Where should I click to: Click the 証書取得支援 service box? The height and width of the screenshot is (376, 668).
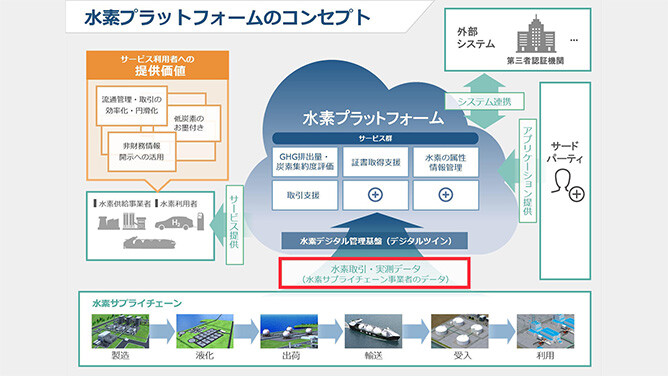tap(375, 162)
